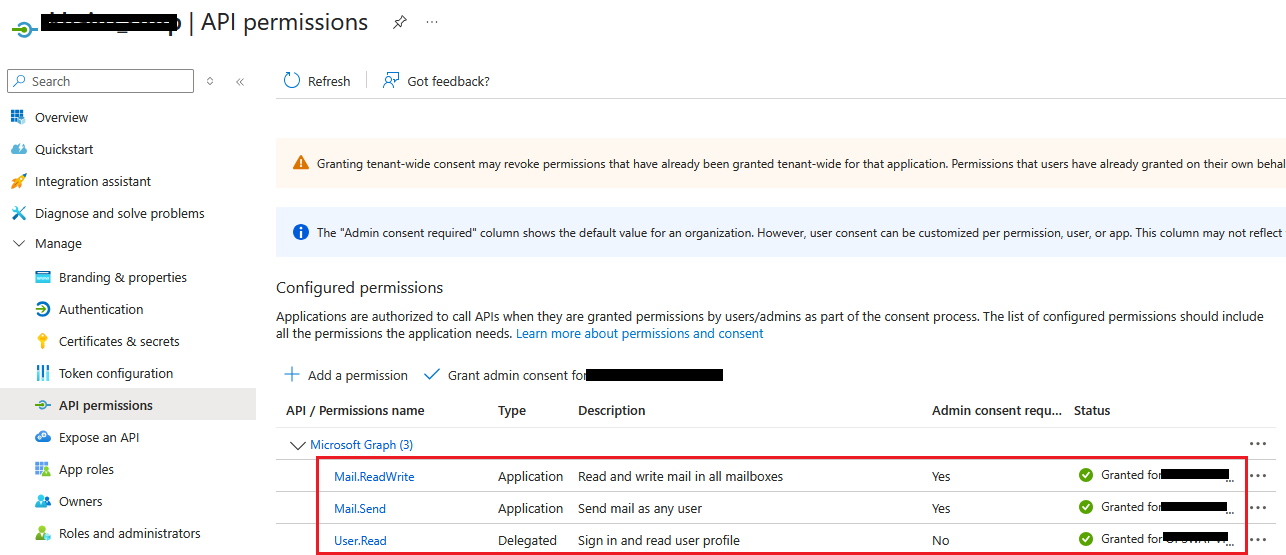The image size is (1286, 555).
Task: Open the Mail.Send row ellipsis menu
Action: point(1258,508)
